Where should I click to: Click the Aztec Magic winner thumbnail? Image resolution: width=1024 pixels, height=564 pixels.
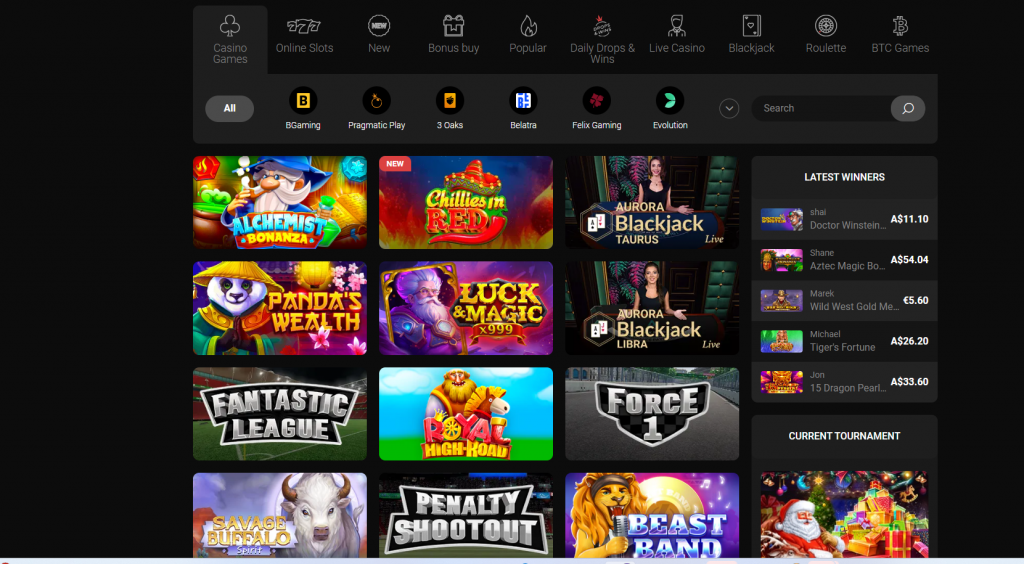[x=782, y=260]
